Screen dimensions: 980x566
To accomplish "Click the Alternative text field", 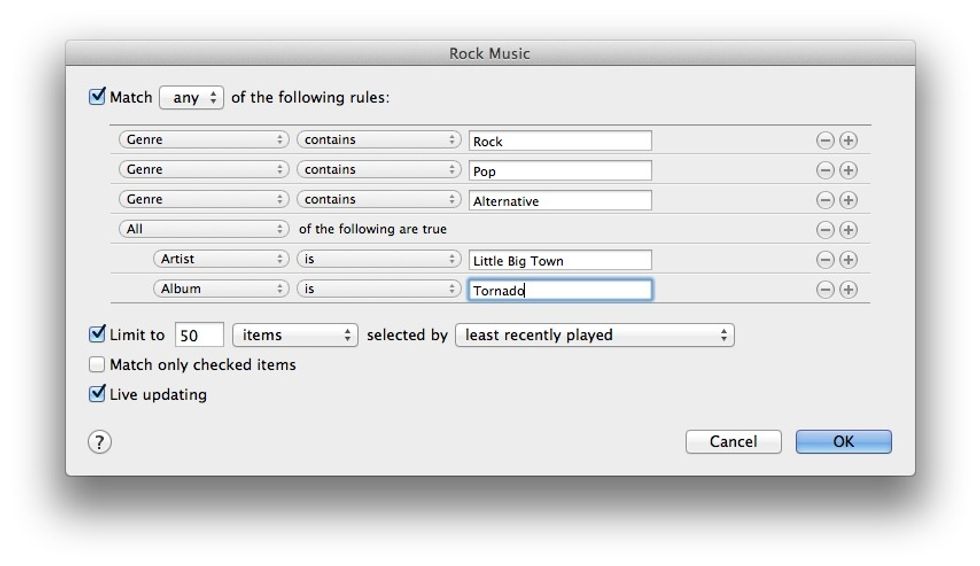I will point(560,201).
